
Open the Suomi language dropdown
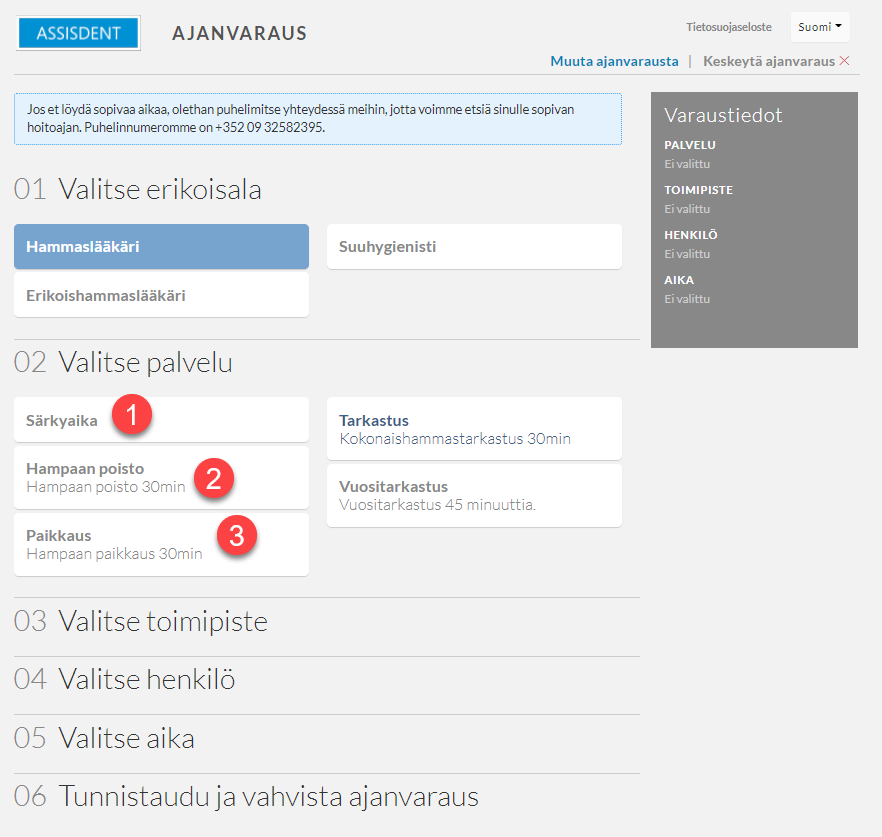click(x=820, y=27)
